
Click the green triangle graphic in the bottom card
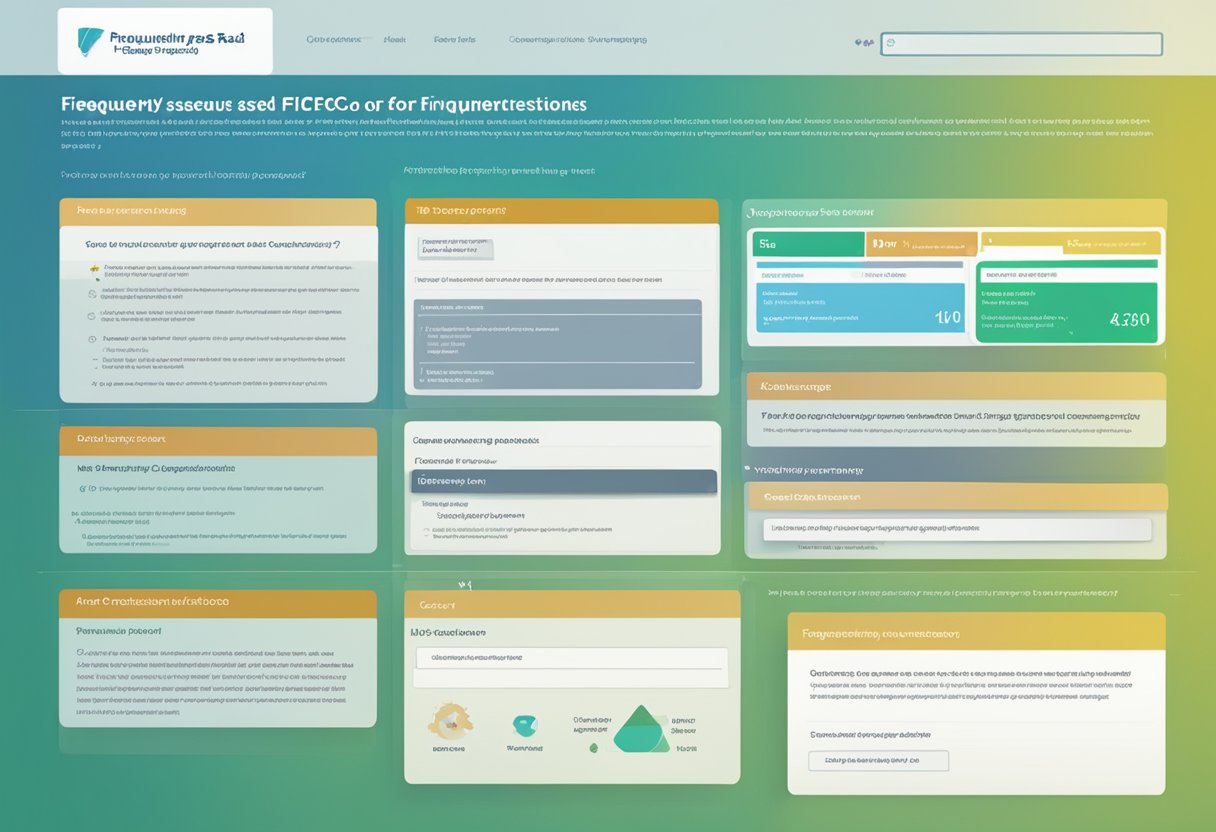[x=640, y=728]
